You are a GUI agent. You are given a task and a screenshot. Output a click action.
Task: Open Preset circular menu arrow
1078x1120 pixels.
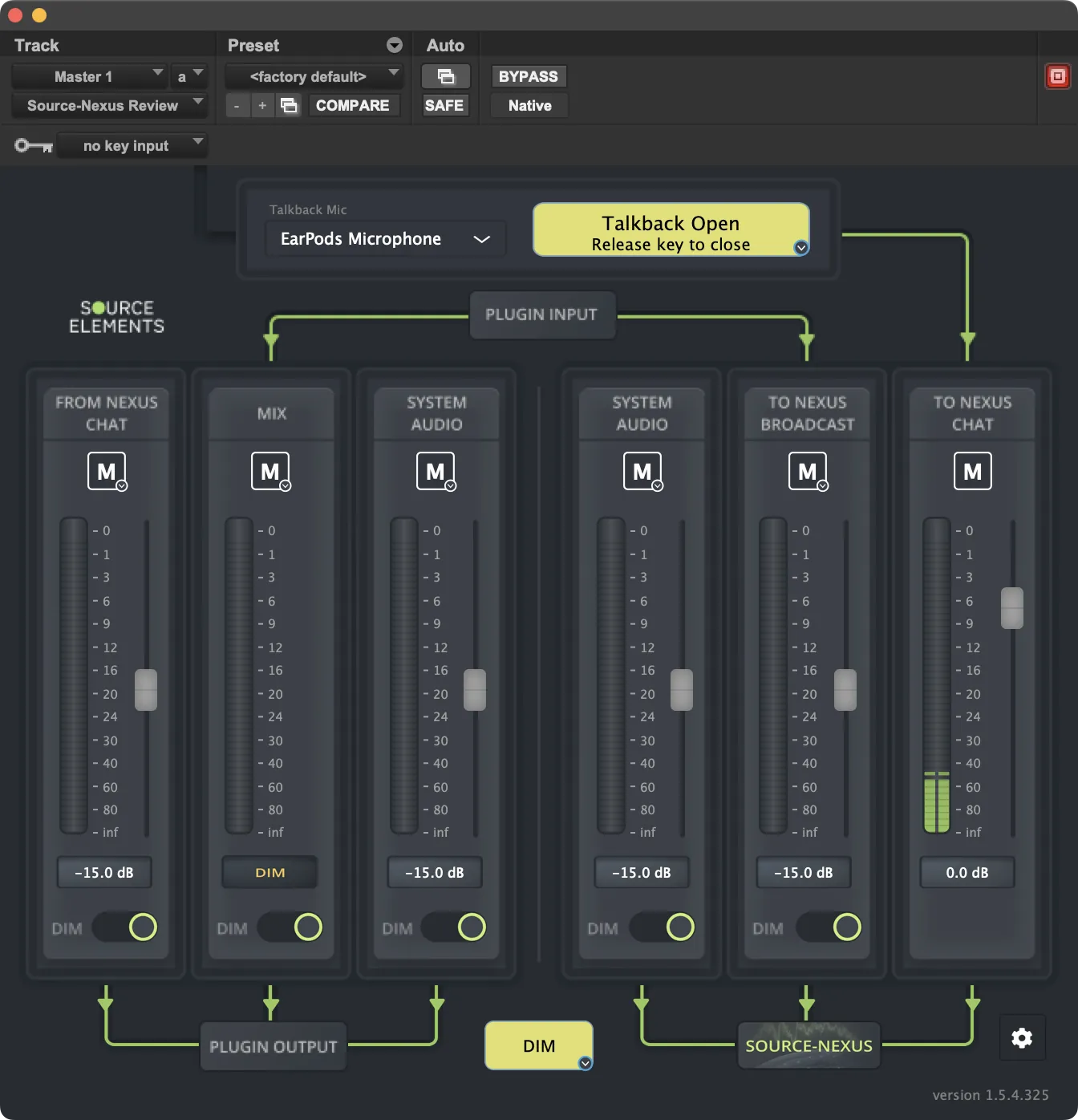tap(395, 45)
